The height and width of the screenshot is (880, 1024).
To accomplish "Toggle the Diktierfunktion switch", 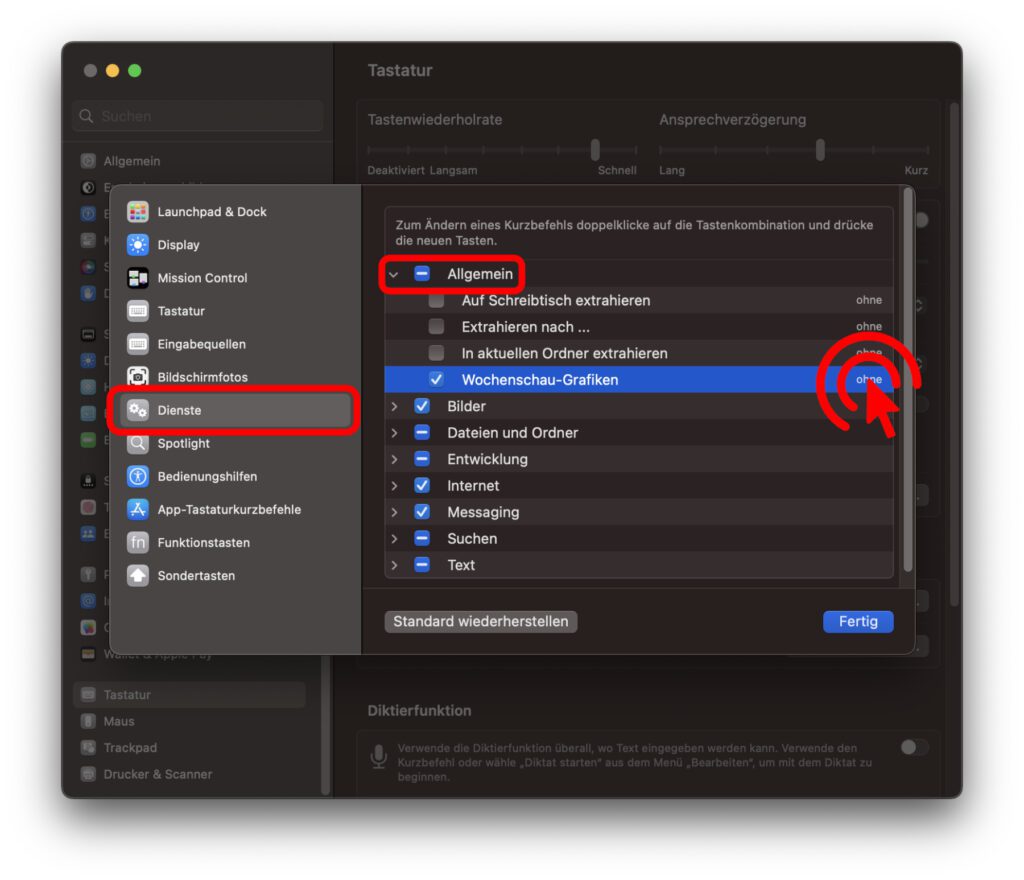I will [x=913, y=747].
